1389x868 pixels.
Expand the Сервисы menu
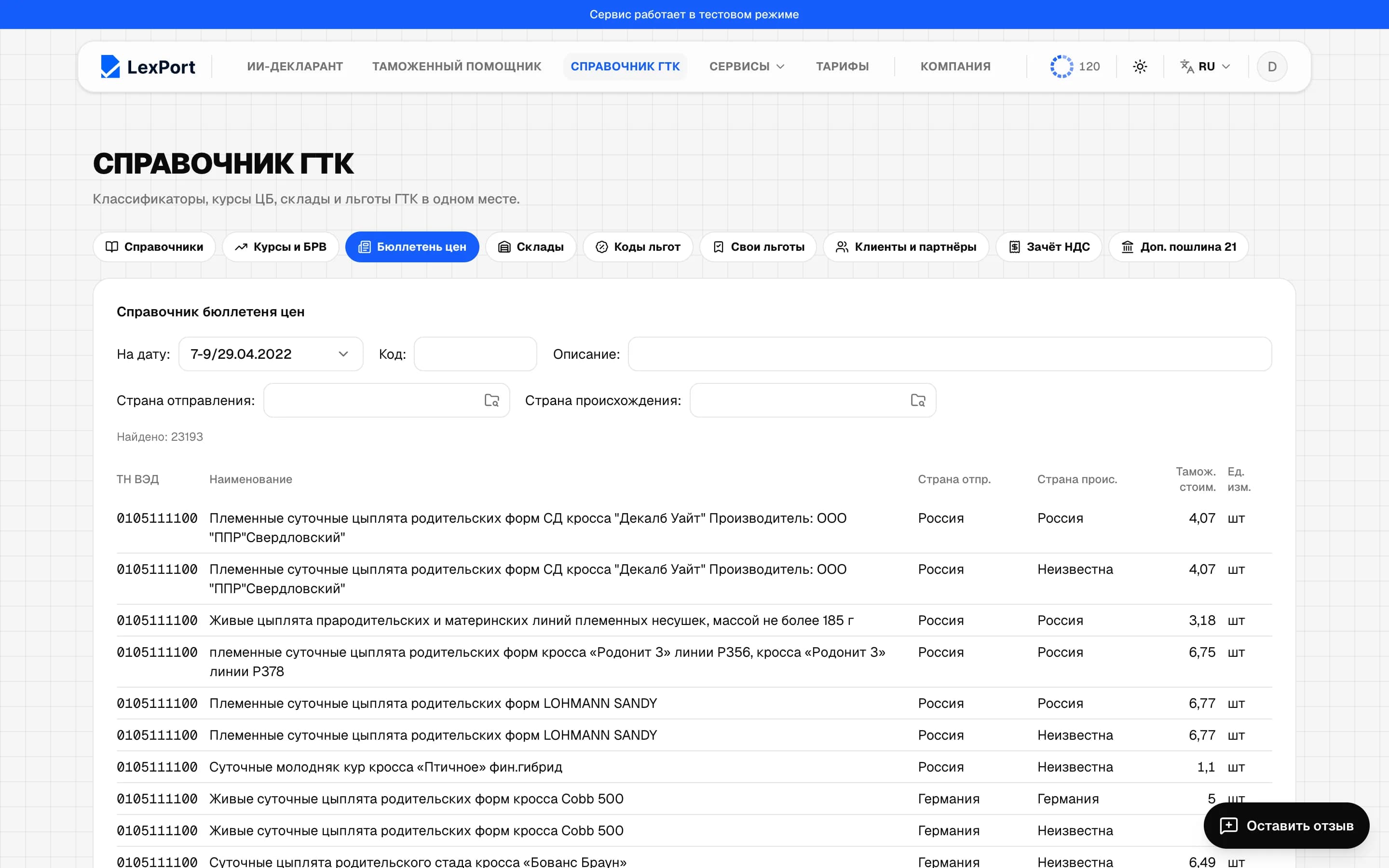(746, 67)
